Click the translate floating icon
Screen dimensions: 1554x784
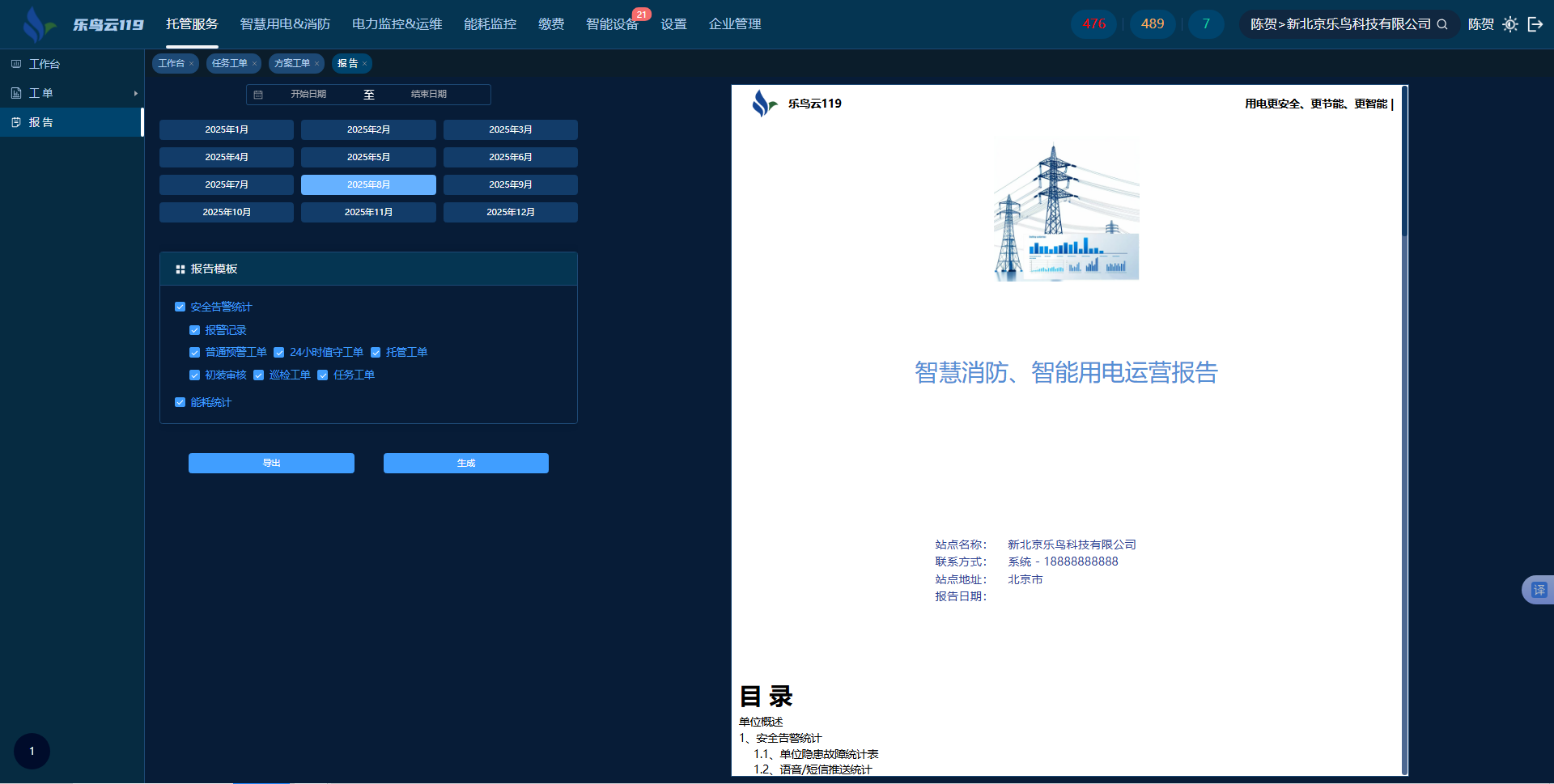[x=1538, y=590]
